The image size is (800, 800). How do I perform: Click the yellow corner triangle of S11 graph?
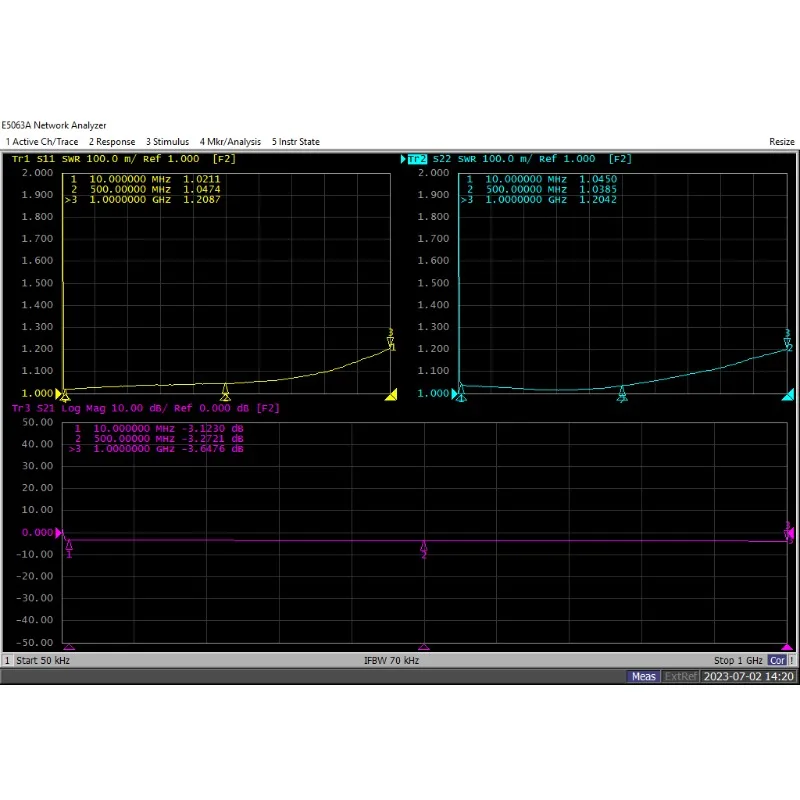(392, 395)
